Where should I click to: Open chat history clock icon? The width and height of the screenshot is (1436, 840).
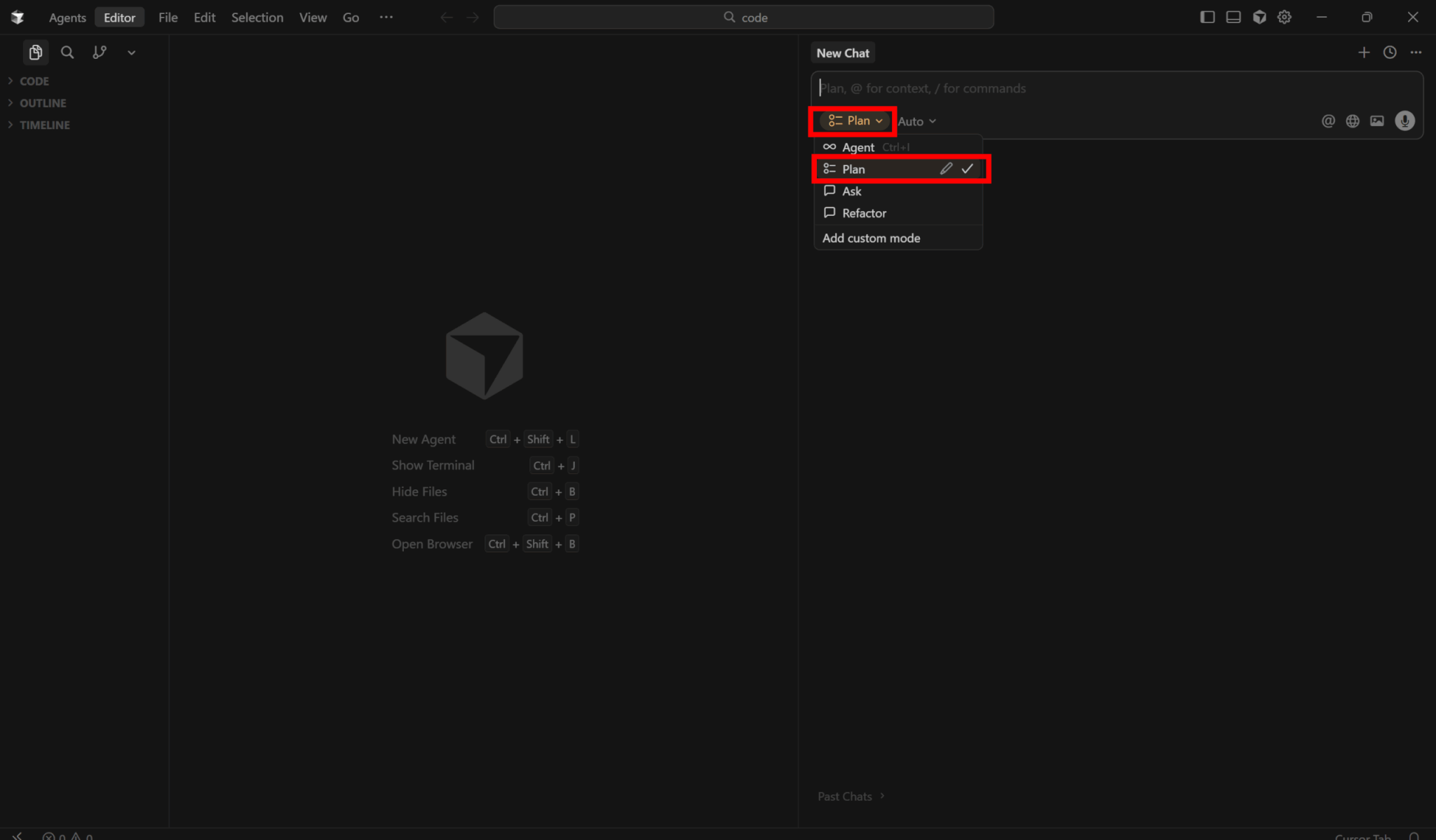point(1390,53)
